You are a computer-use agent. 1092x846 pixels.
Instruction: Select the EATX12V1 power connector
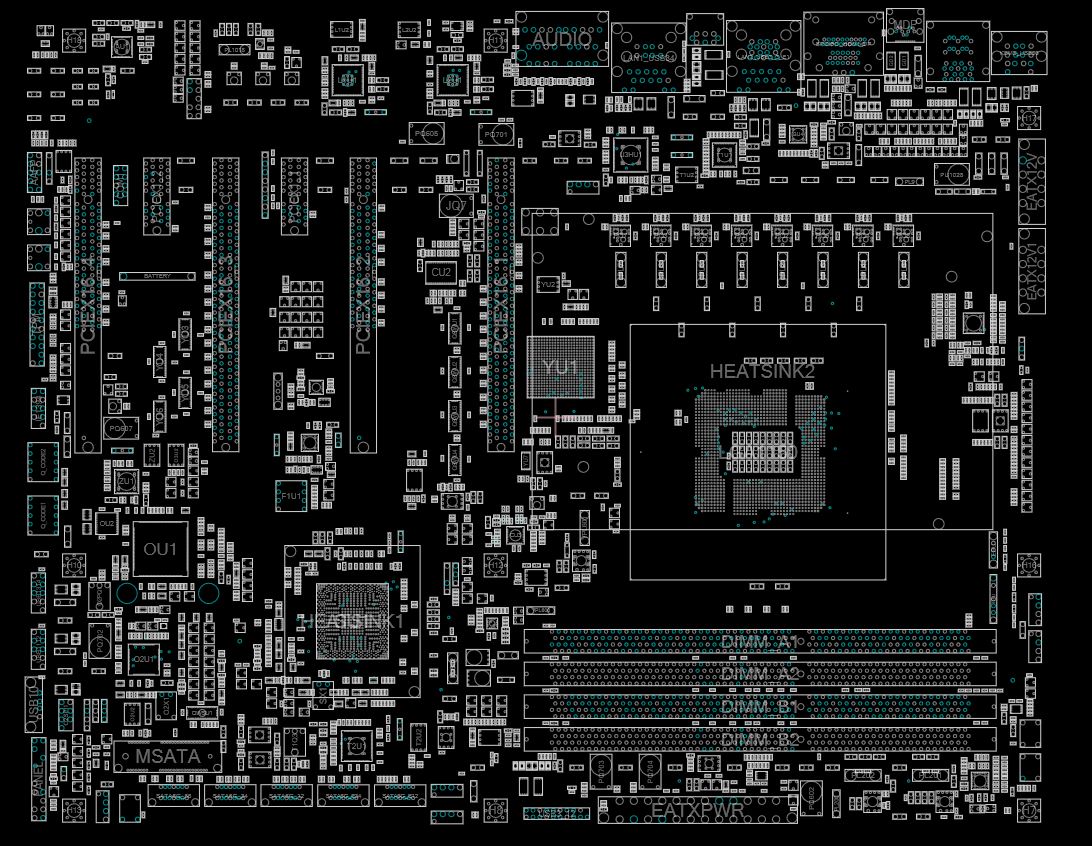click(x=1031, y=271)
